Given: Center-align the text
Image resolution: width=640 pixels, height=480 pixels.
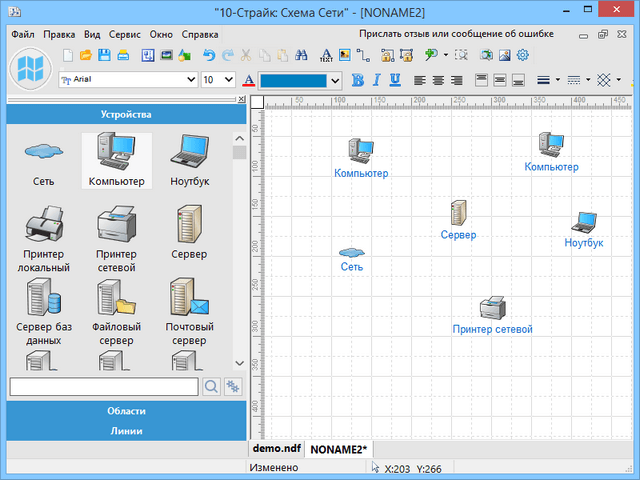Looking at the screenshot, I should click(437, 79).
